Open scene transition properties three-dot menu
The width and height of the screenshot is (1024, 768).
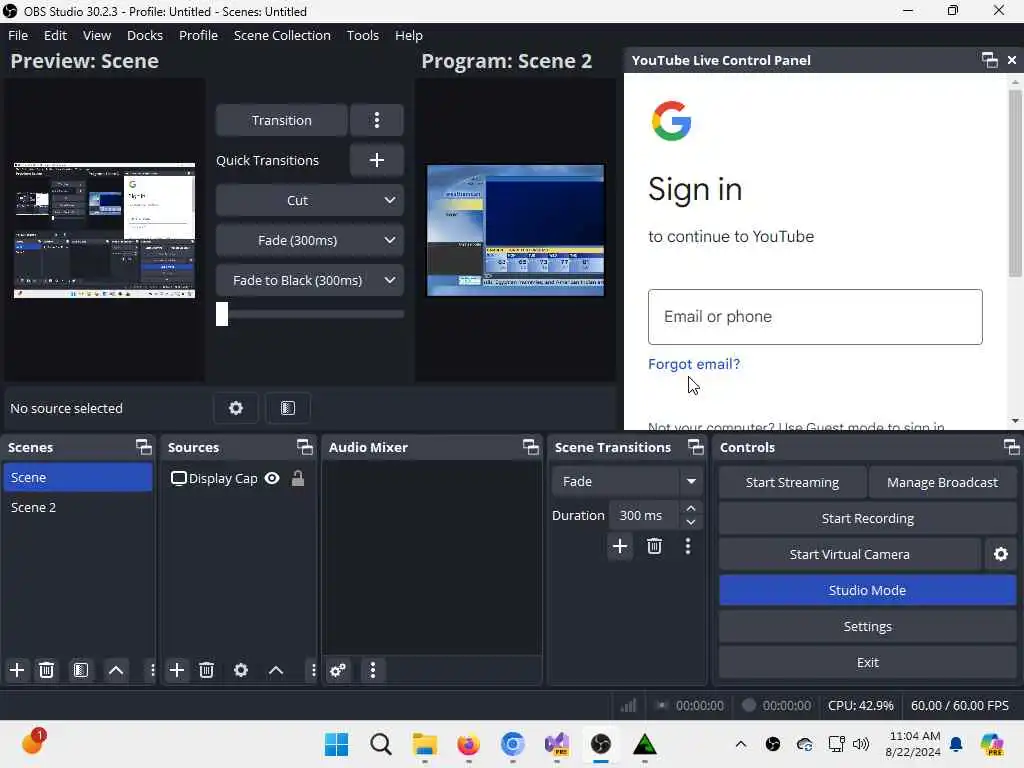click(x=688, y=546)
